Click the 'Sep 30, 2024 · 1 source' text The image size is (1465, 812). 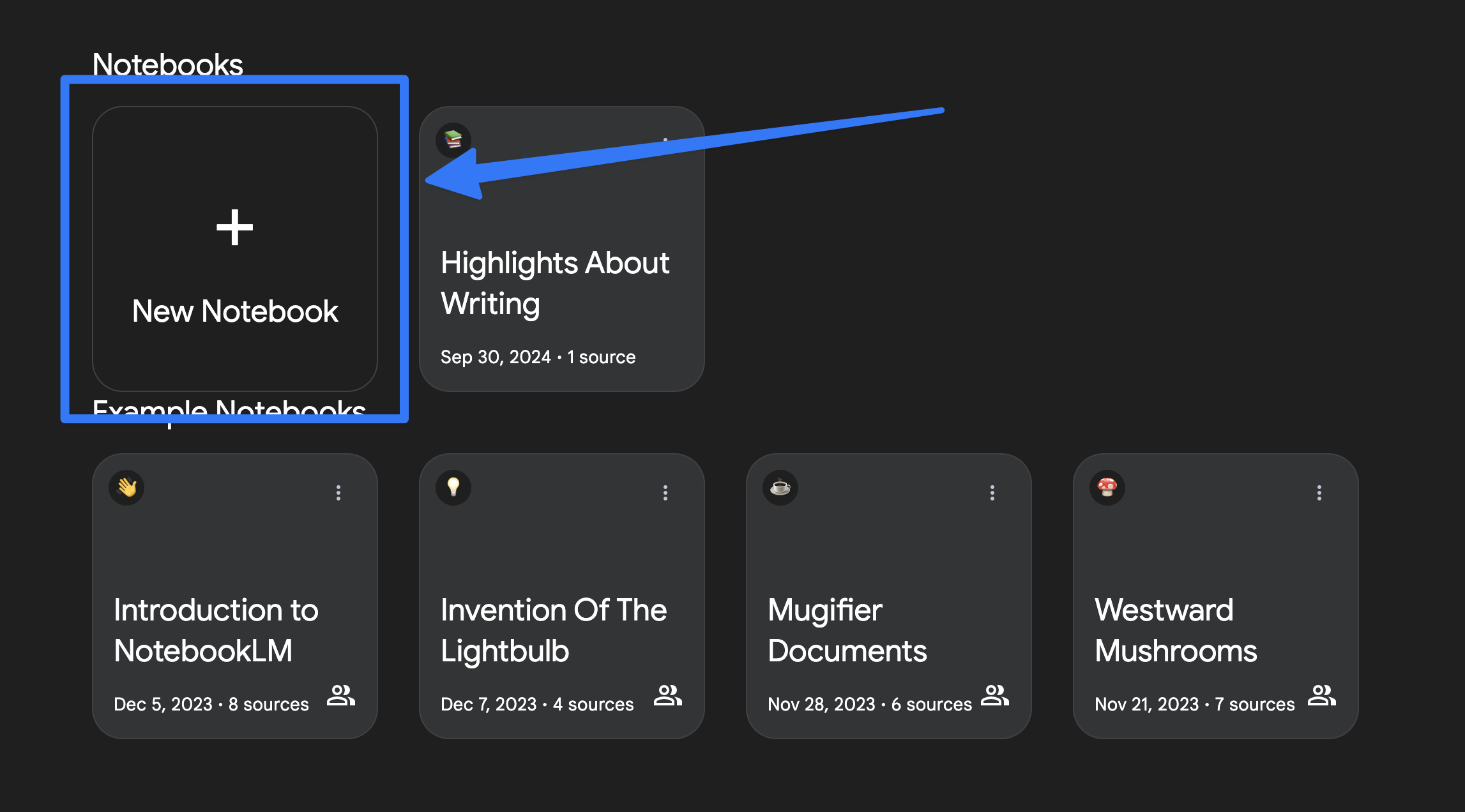point(538,357)
